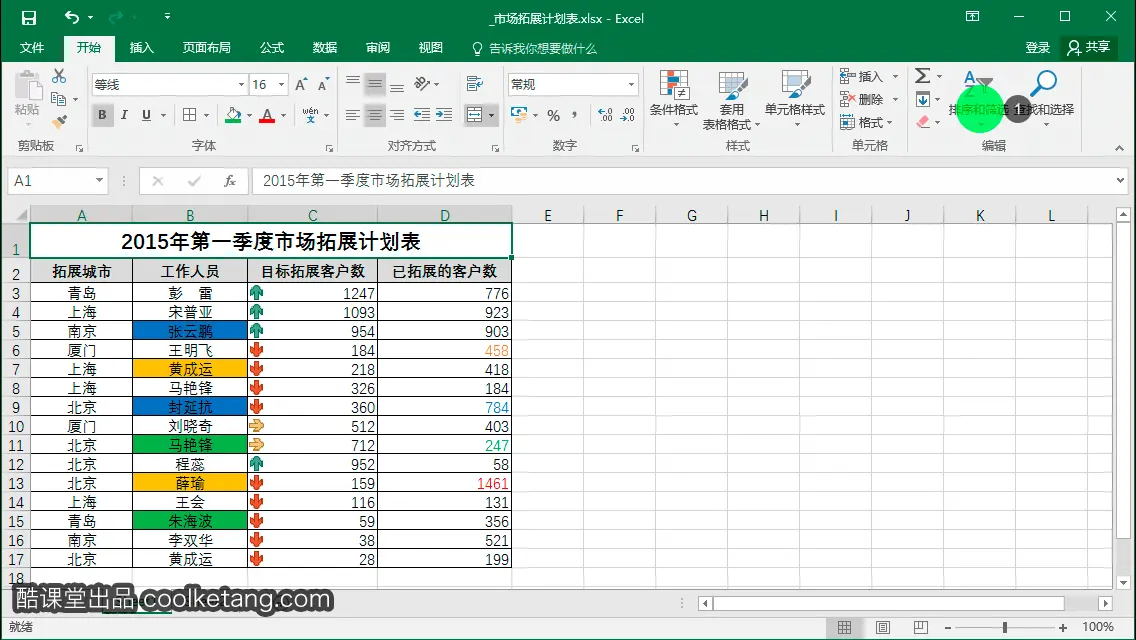The width and height of the screenshot is (1136, 640).
Task: Collapse the ribbon with the chevron
Action: point(1119,148)
